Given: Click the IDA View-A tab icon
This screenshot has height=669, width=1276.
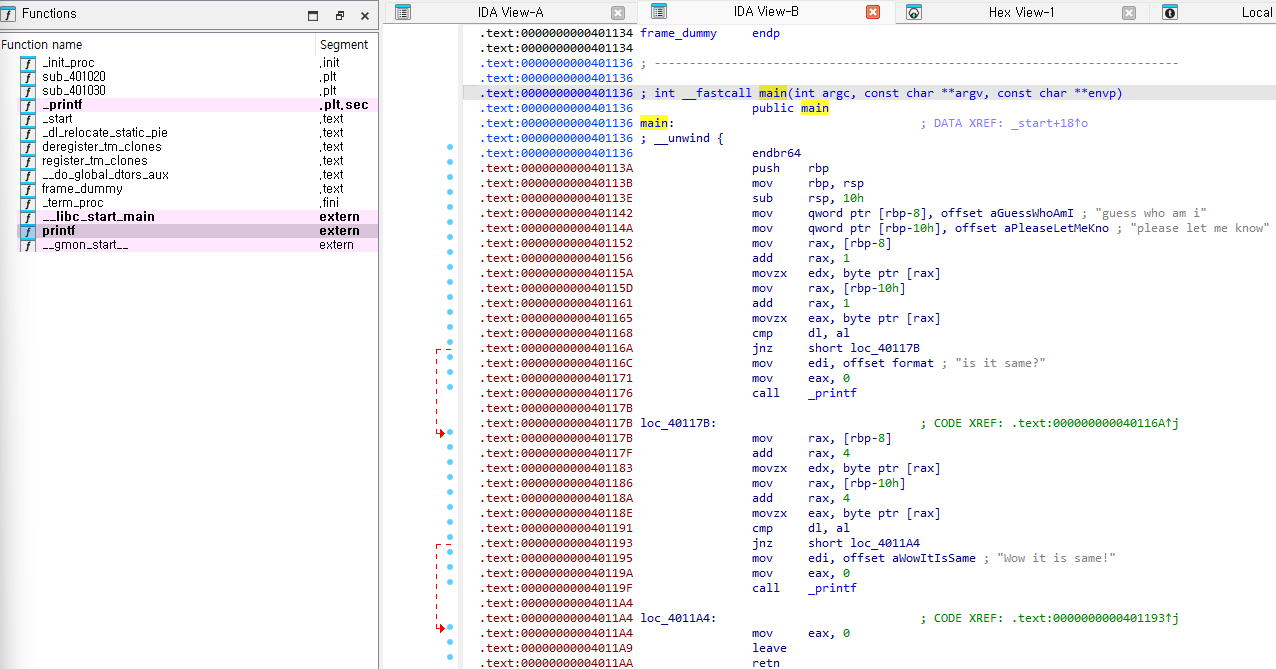Looking at the screenshot, I should (x=403, y=13).
